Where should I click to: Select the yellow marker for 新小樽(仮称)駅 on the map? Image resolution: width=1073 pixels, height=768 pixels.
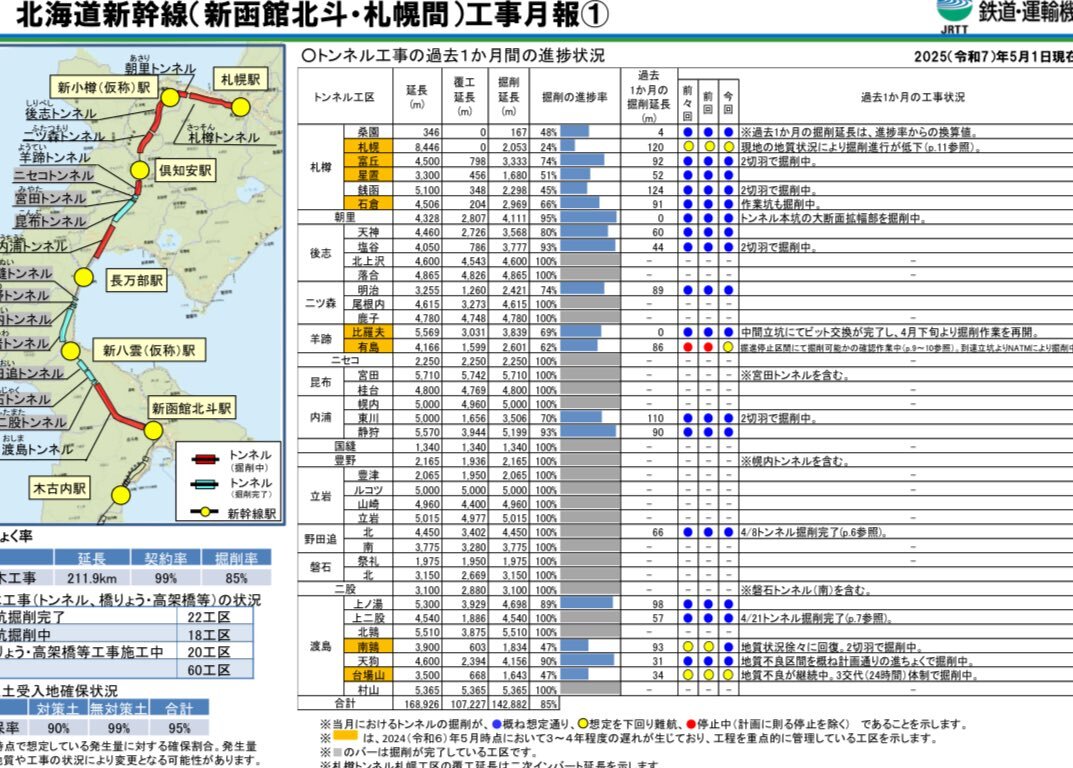[x=170, y=97]
